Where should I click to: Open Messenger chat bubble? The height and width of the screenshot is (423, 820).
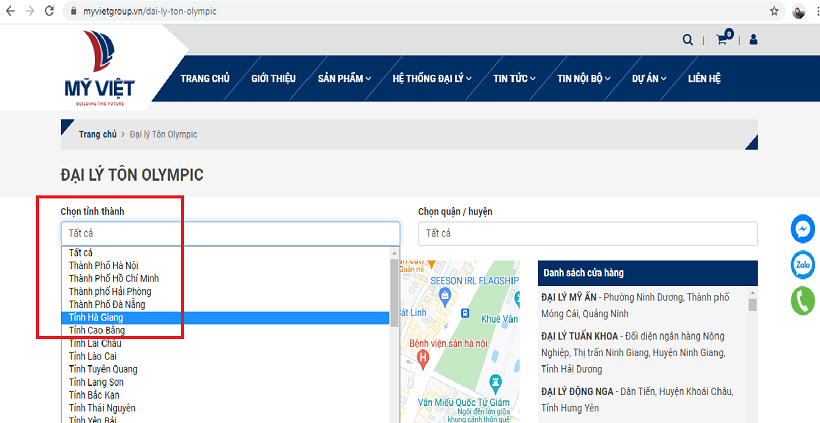click(x=802, y=229)
